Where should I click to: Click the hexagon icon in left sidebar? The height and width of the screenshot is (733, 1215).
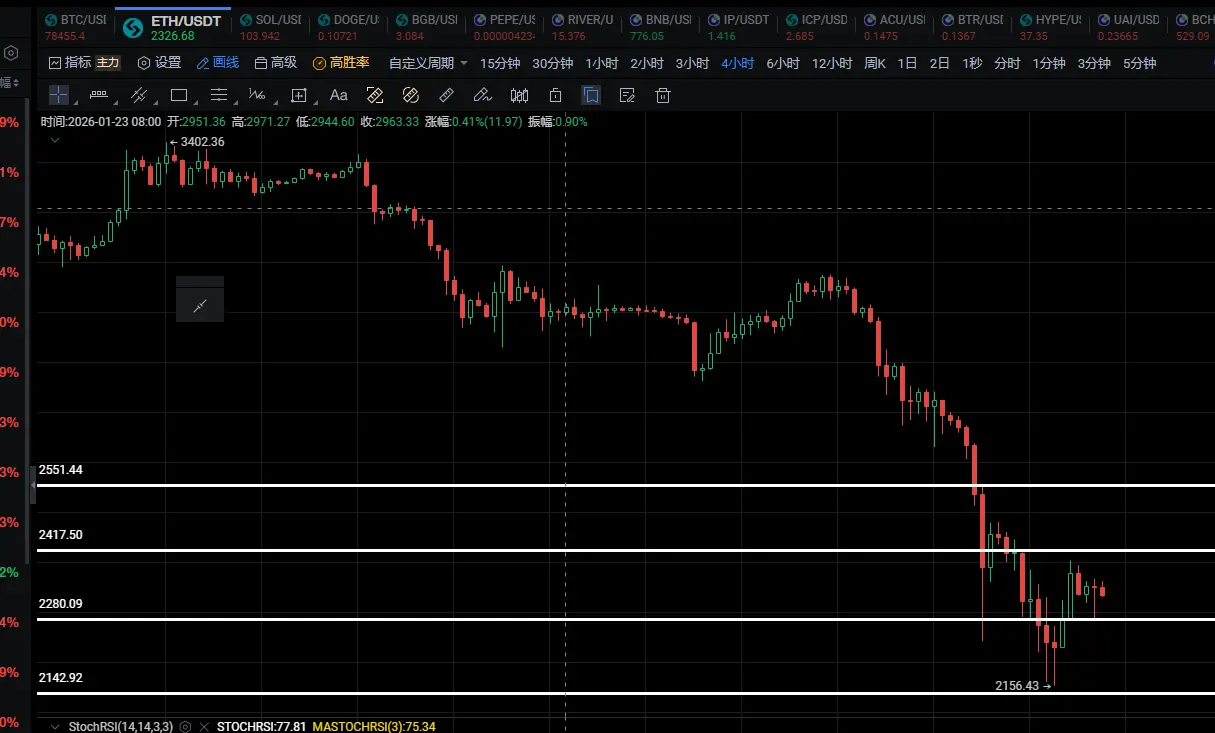click(x=10, y=53)
